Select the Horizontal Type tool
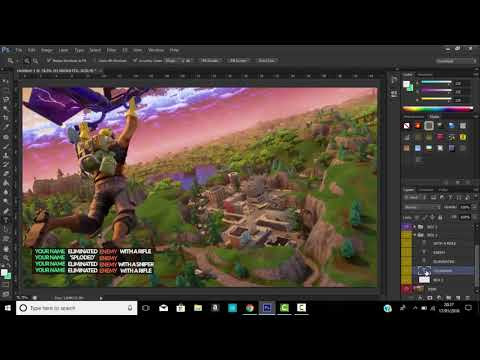Image resolution: width=480 pixels, height=360 pixels. (6, 220)
